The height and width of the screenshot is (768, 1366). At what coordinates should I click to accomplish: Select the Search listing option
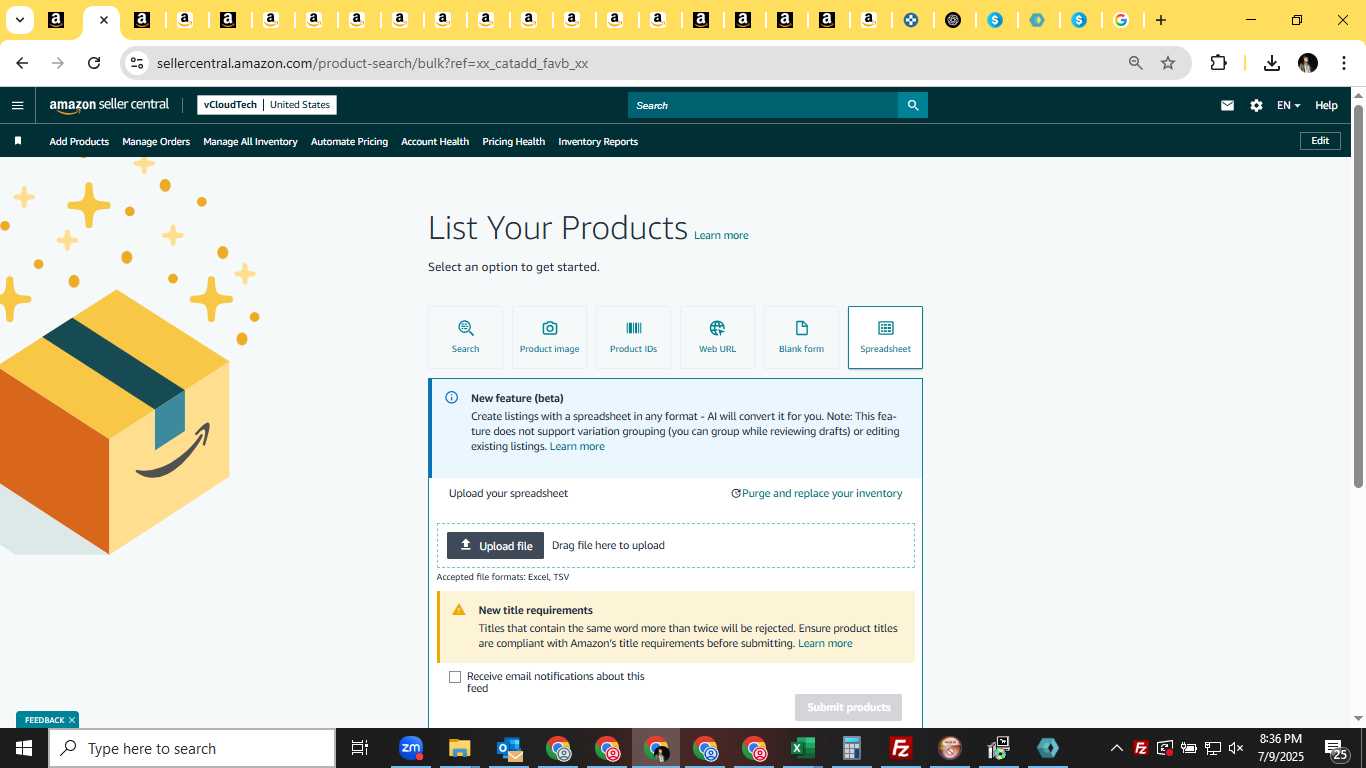point(465,337)
